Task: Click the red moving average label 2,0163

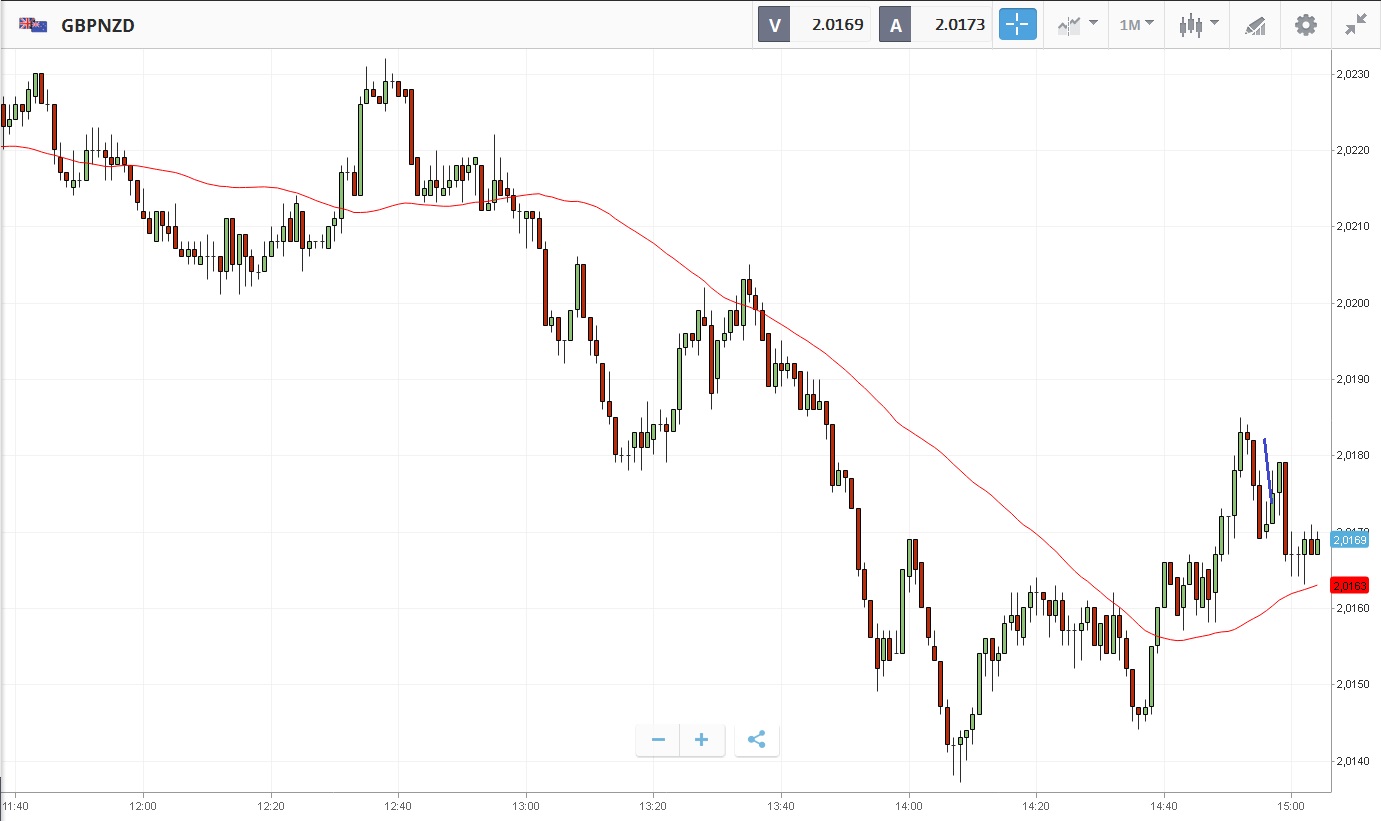Action: (1349, 585)
